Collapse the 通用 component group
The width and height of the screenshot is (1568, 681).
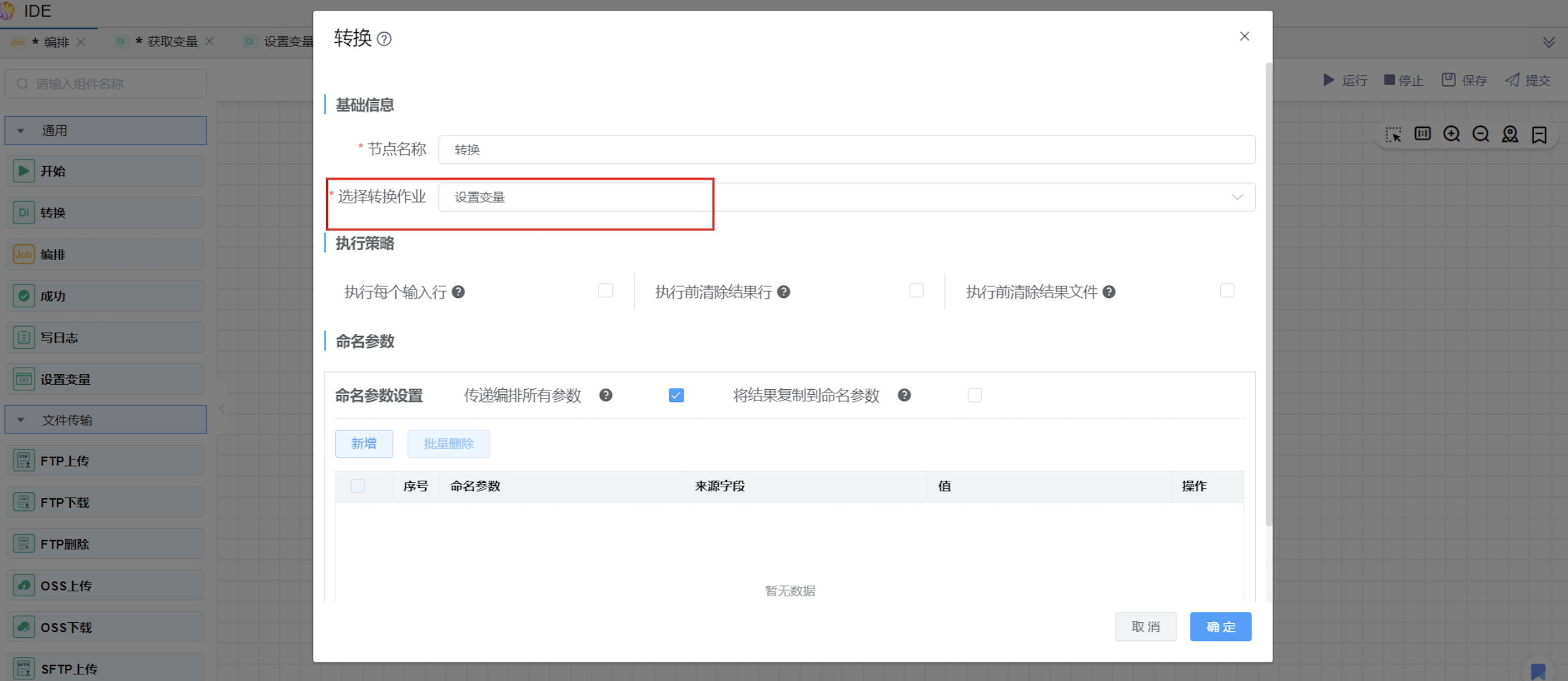point(20,131)
